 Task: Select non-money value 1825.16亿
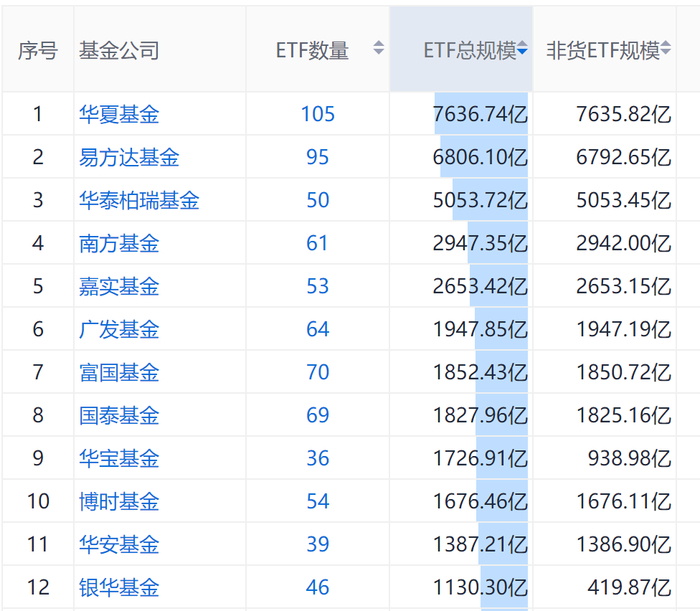pos(624,415)
